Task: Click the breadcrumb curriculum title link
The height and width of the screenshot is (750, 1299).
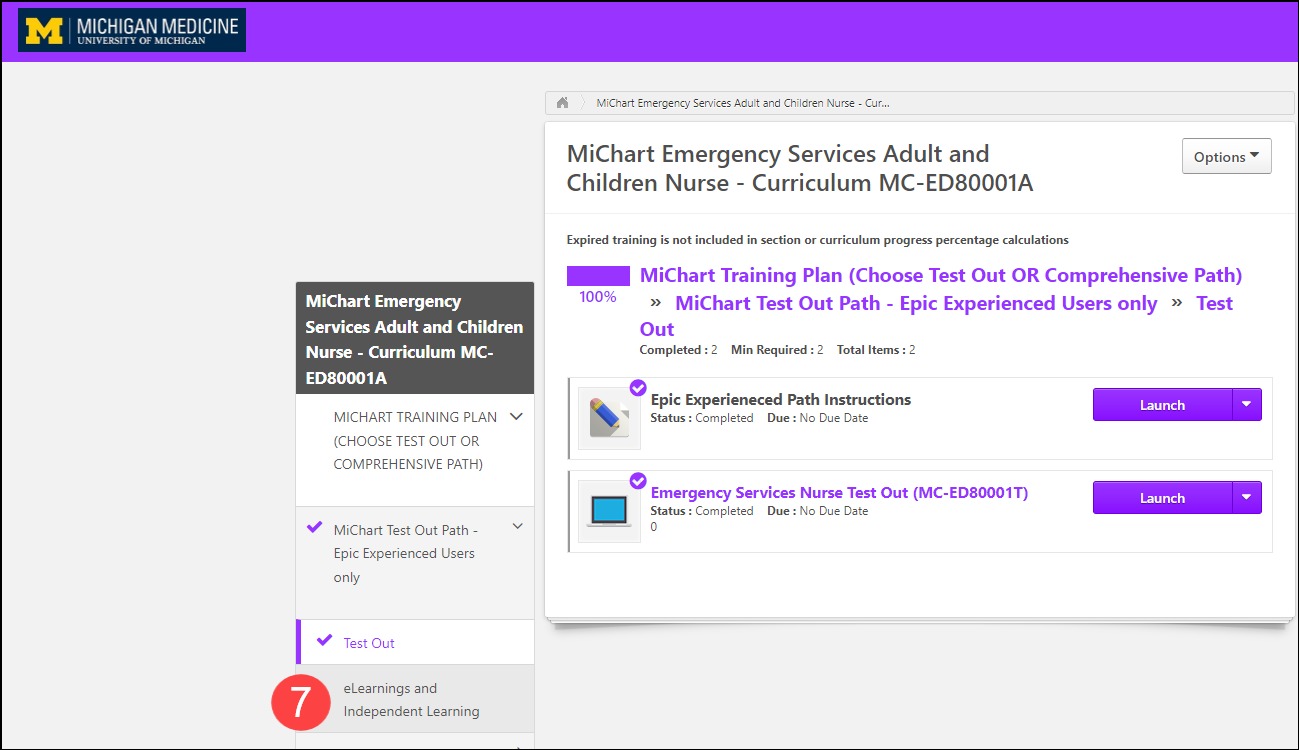Action: click(x=742, y=102)
